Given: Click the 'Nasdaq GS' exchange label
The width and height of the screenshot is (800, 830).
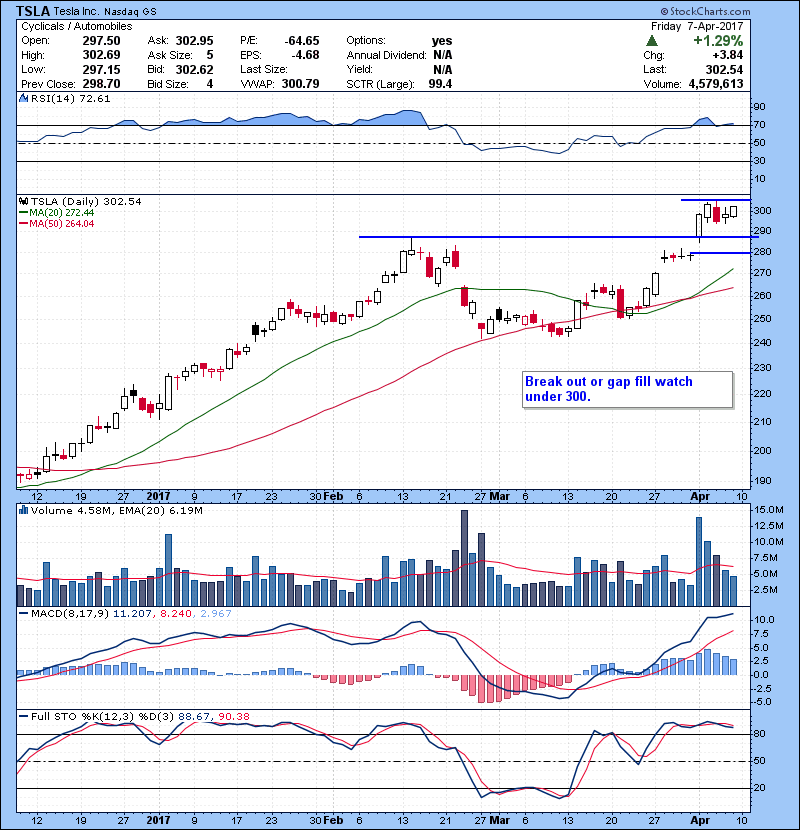Looking at the screenshot, I should tap(130, 12).
